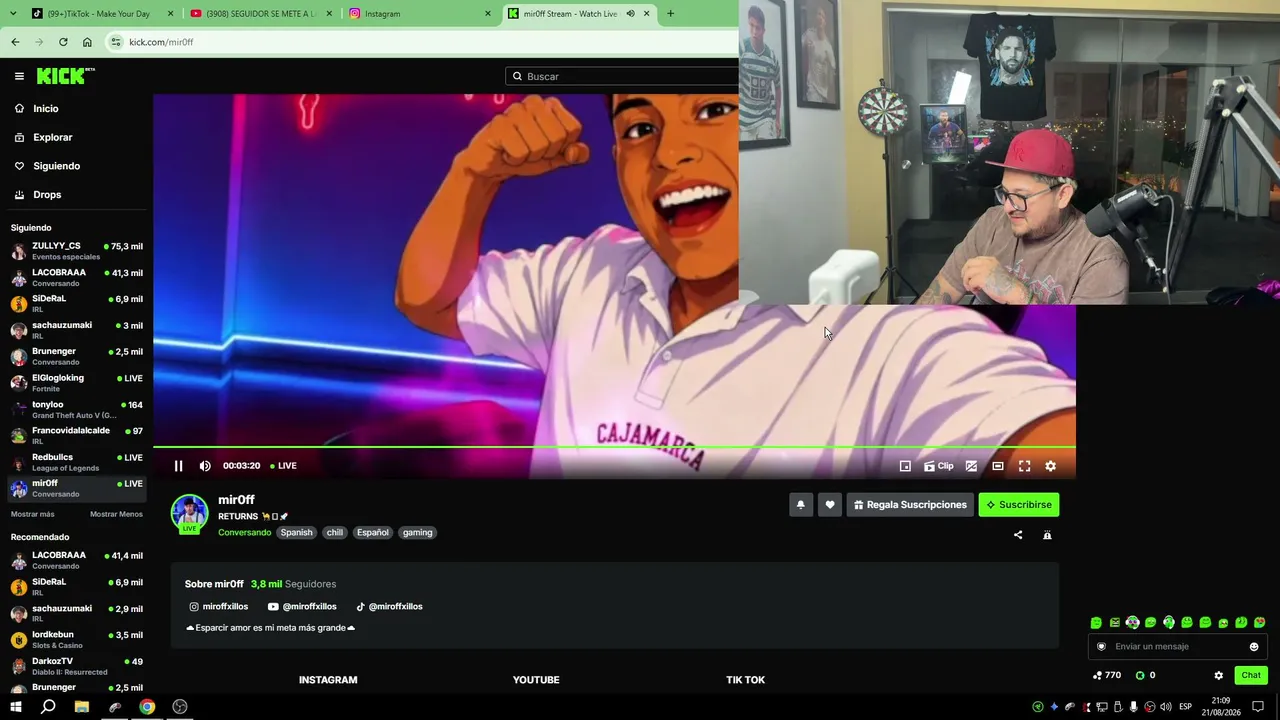Open the Kick hamburger sidebar menu
This screenshot has height=720, width=1280.
click(x=19, y=76)
